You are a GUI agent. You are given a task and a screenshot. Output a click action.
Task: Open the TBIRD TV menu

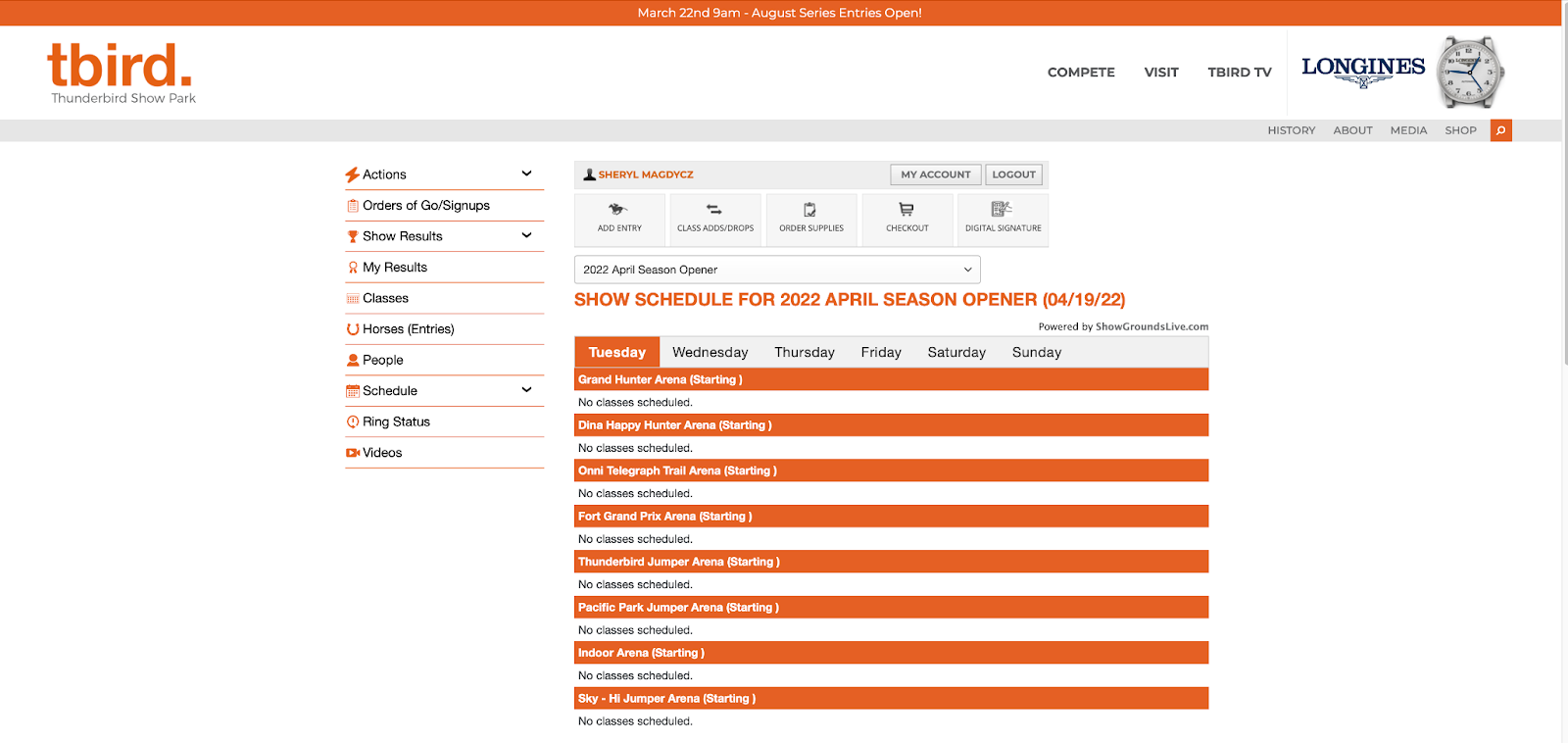coord(1240,73)
